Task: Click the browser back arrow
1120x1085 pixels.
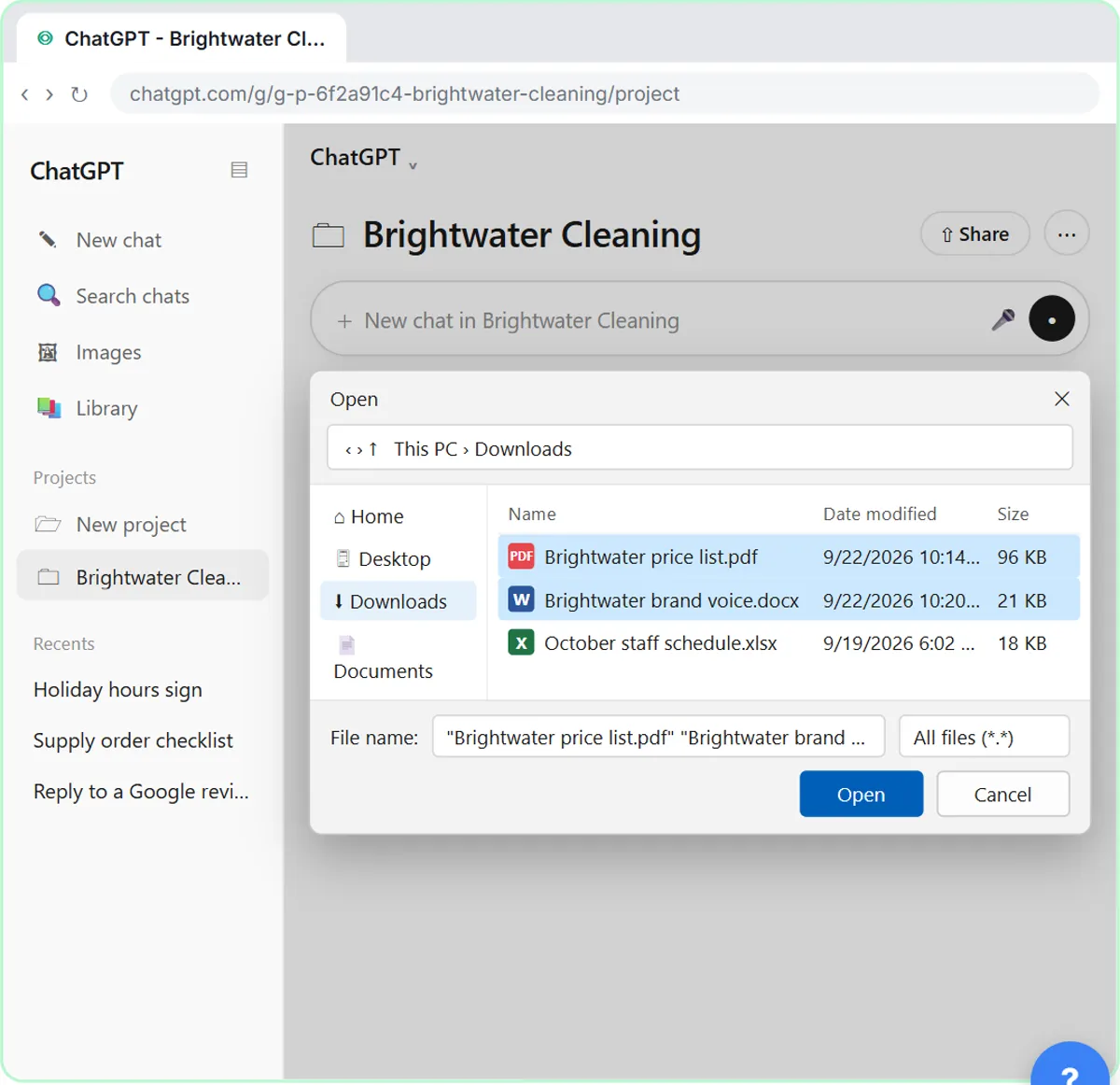Action: point(25,94)
